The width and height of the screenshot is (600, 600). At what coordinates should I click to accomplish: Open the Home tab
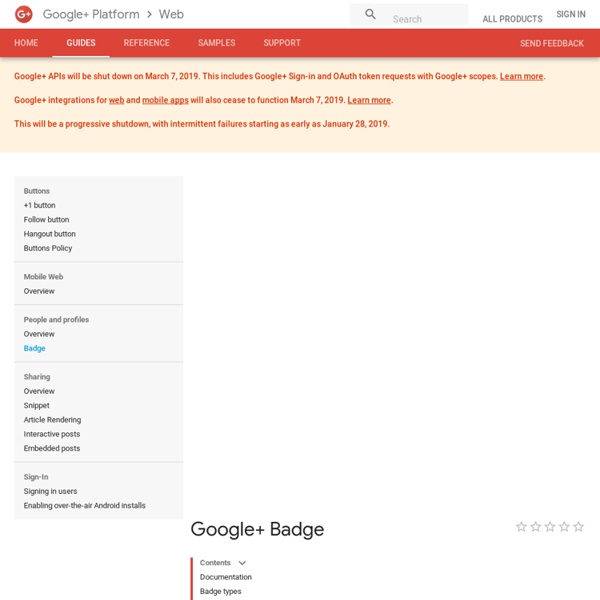pos(26,43)
